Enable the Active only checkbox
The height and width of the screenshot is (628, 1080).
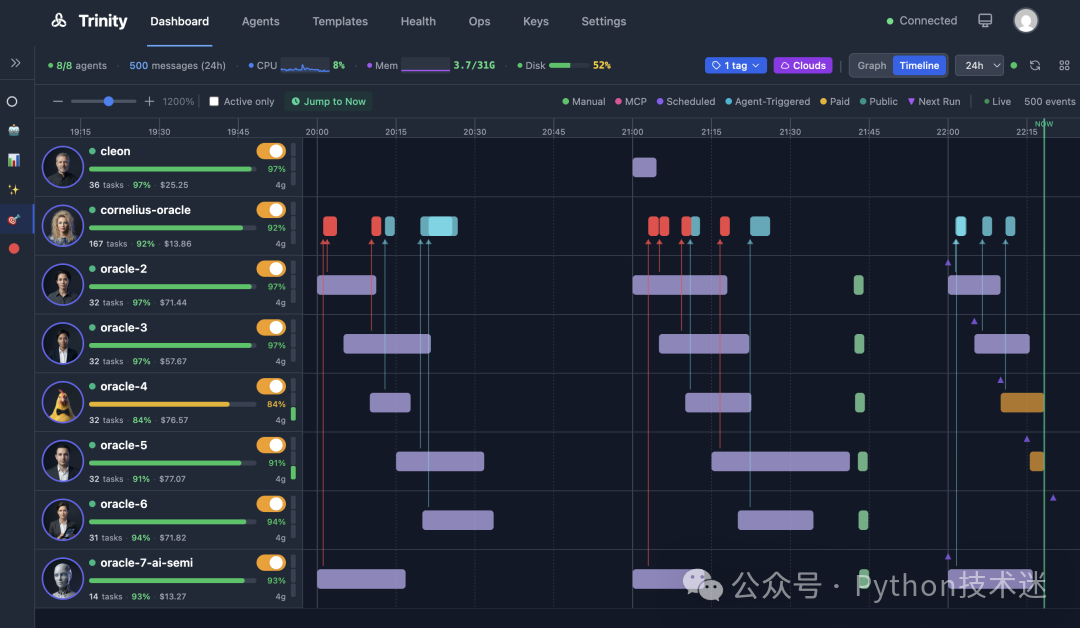tap(214, 101)
